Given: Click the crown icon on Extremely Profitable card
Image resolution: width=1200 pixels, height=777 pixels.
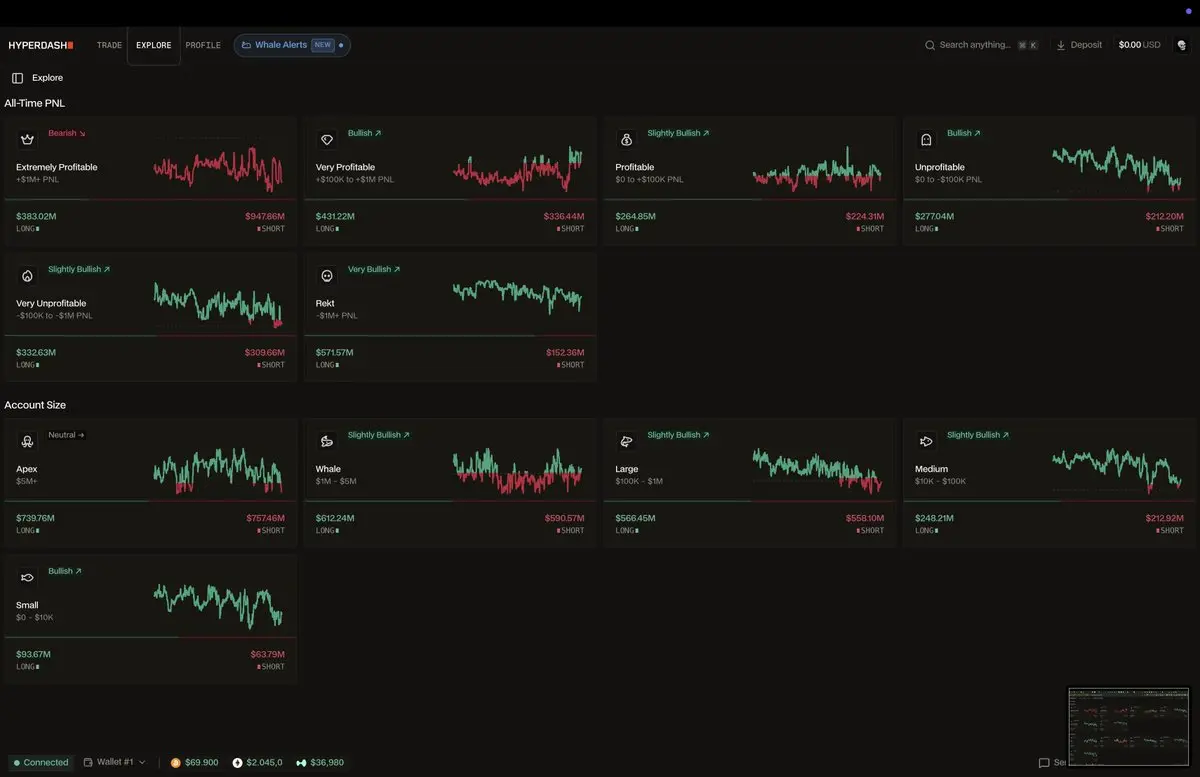Looking at the screenshot, I should pyautogui.click(x=27, y=140).
